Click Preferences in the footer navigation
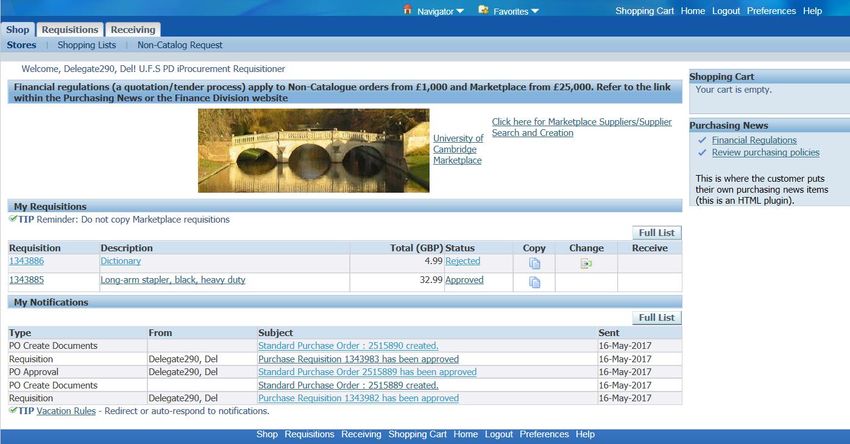The image size is (850, 444). pyautogui.click(x=544, y=434)
